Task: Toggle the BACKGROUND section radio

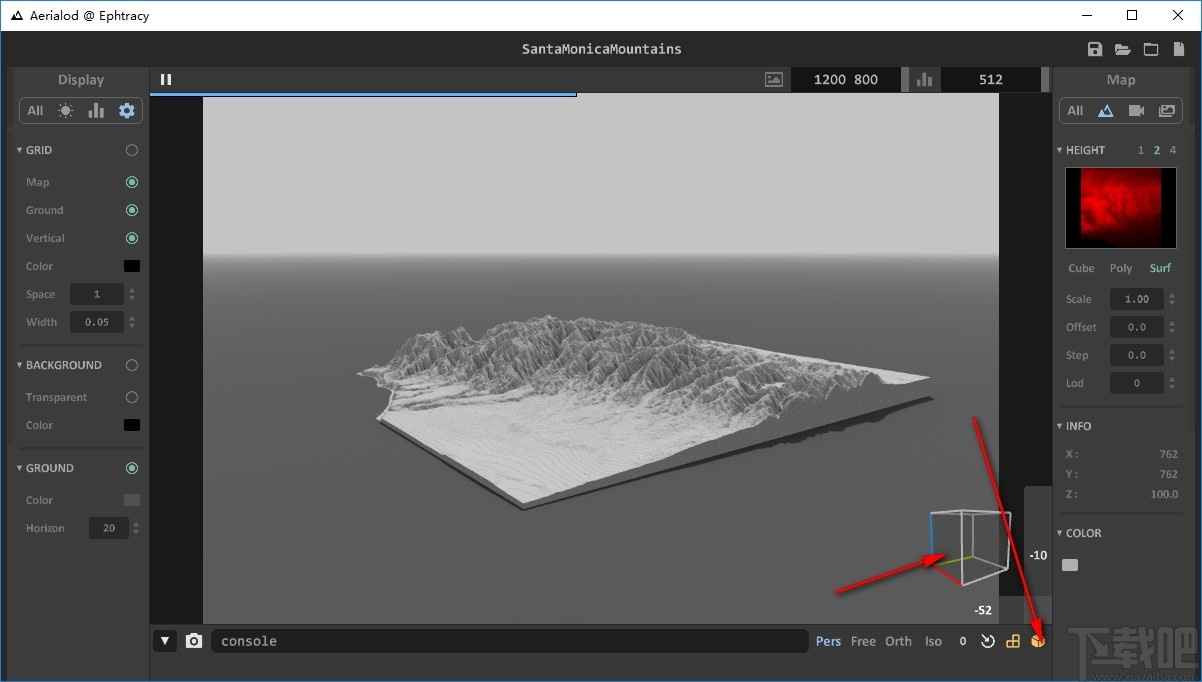Action: pos(132,365)
